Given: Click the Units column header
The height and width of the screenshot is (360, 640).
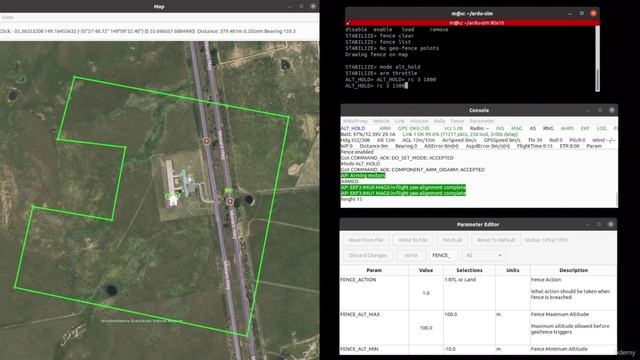Looking at the screenshot, I should point(513,270).
